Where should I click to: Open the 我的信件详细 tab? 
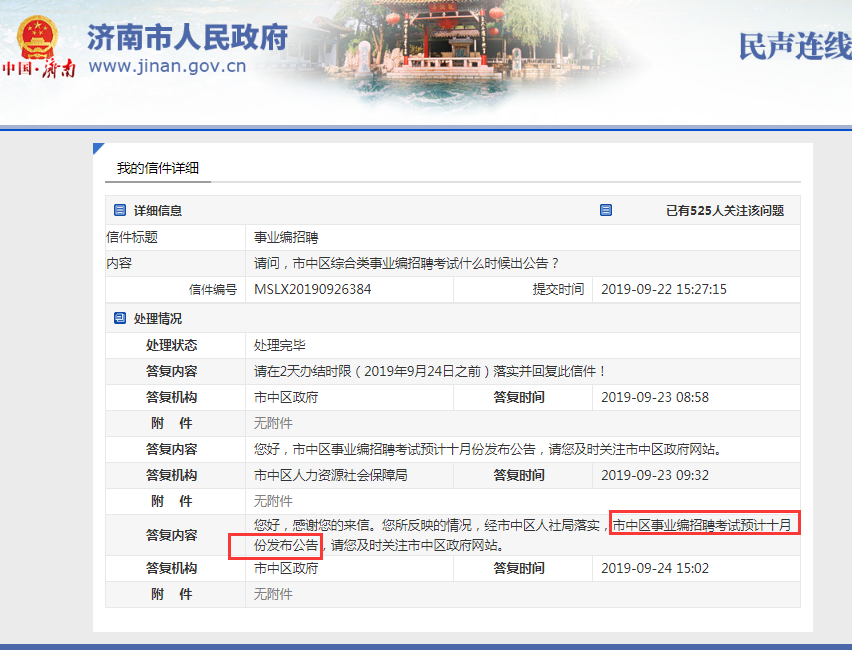point(158,168)
